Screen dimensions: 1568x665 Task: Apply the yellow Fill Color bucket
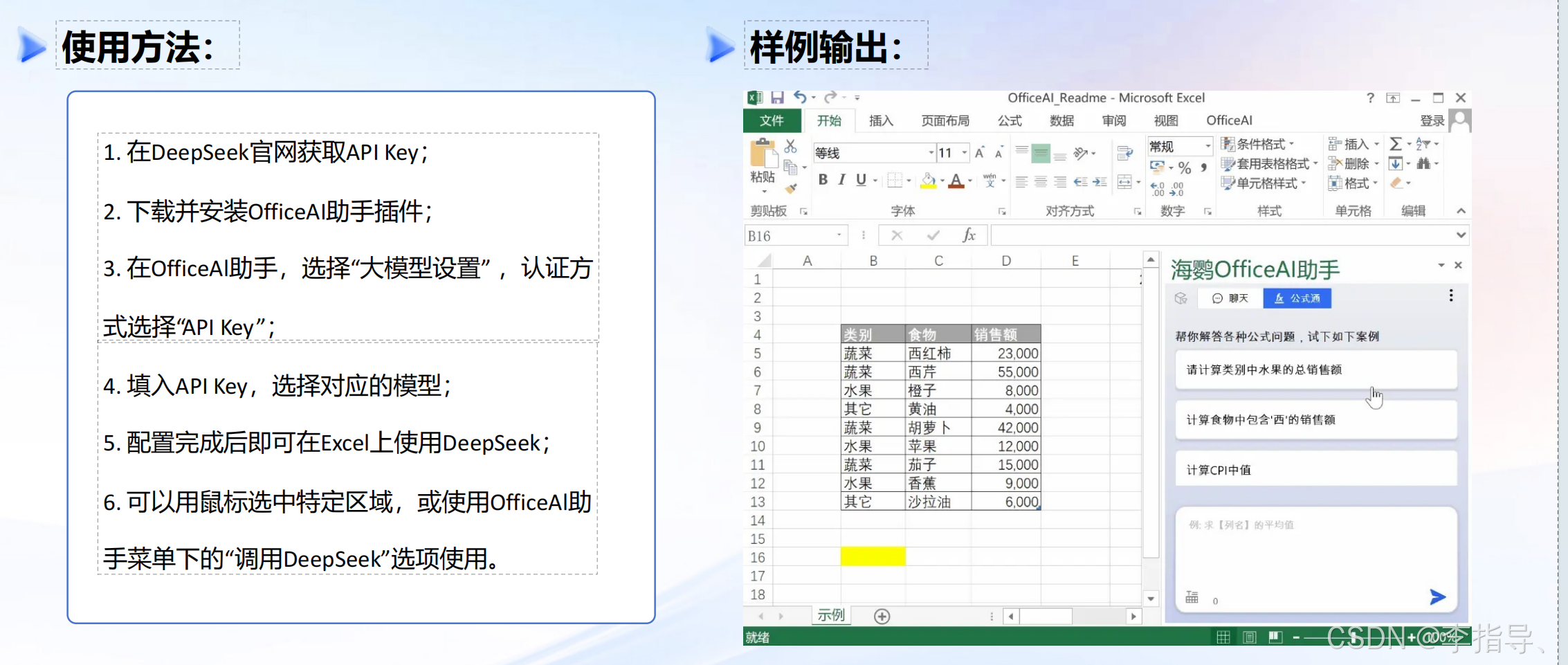click(929, 181)
